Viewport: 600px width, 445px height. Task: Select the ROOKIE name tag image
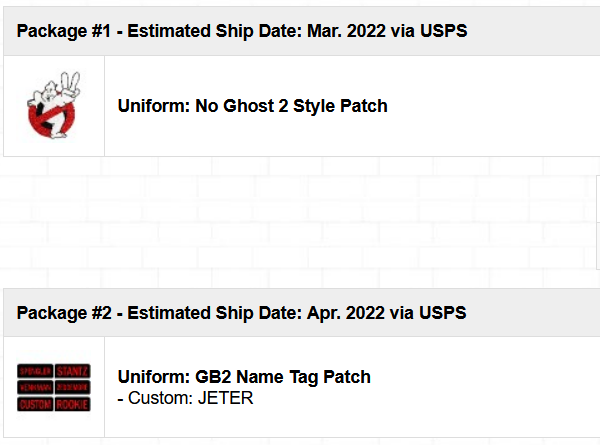73,404
